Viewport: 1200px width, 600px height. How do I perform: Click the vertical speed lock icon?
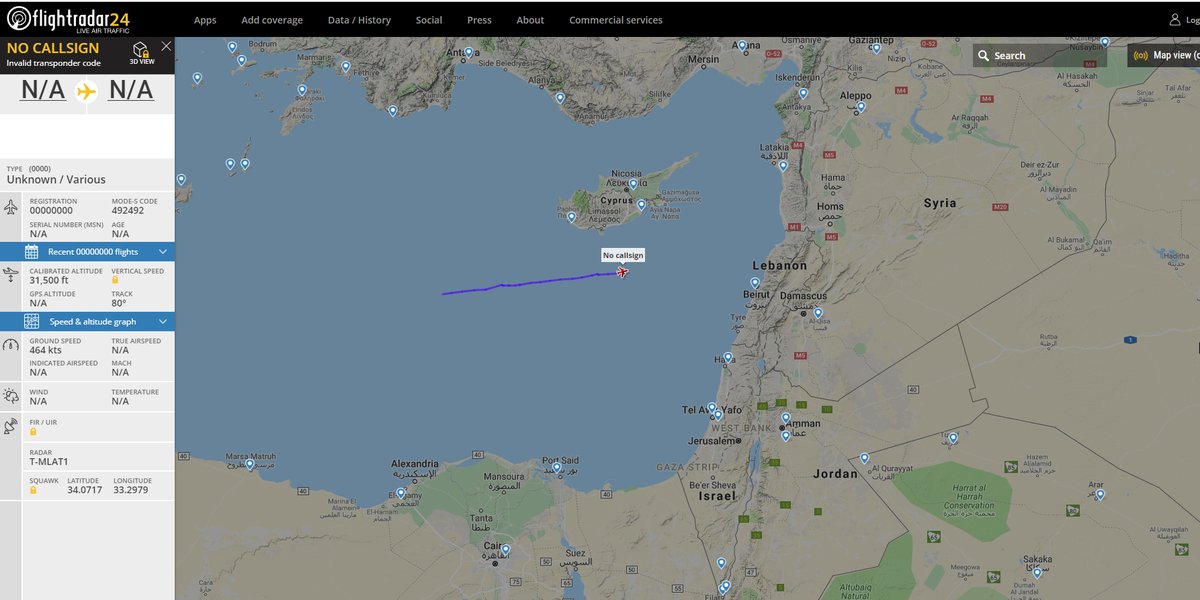point(114,281)
